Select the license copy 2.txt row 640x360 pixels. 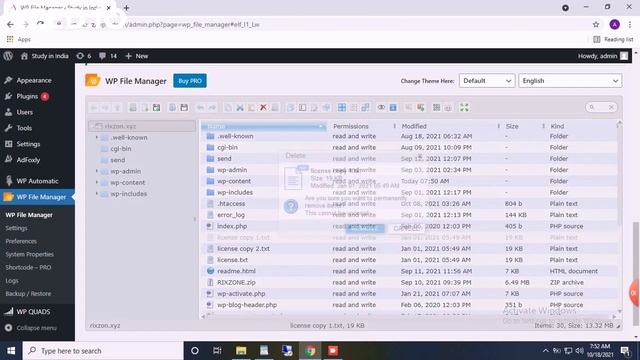(x=409, y=249)
